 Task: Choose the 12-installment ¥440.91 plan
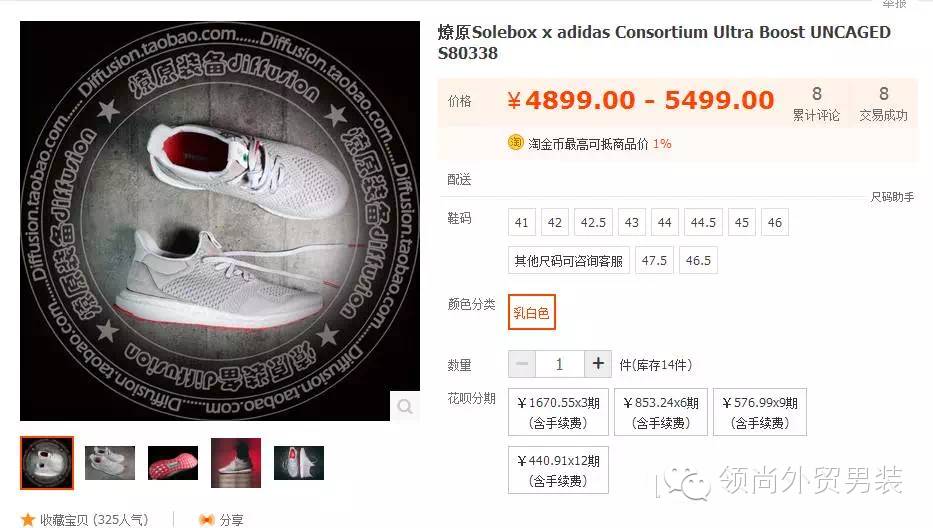(558, 470)
